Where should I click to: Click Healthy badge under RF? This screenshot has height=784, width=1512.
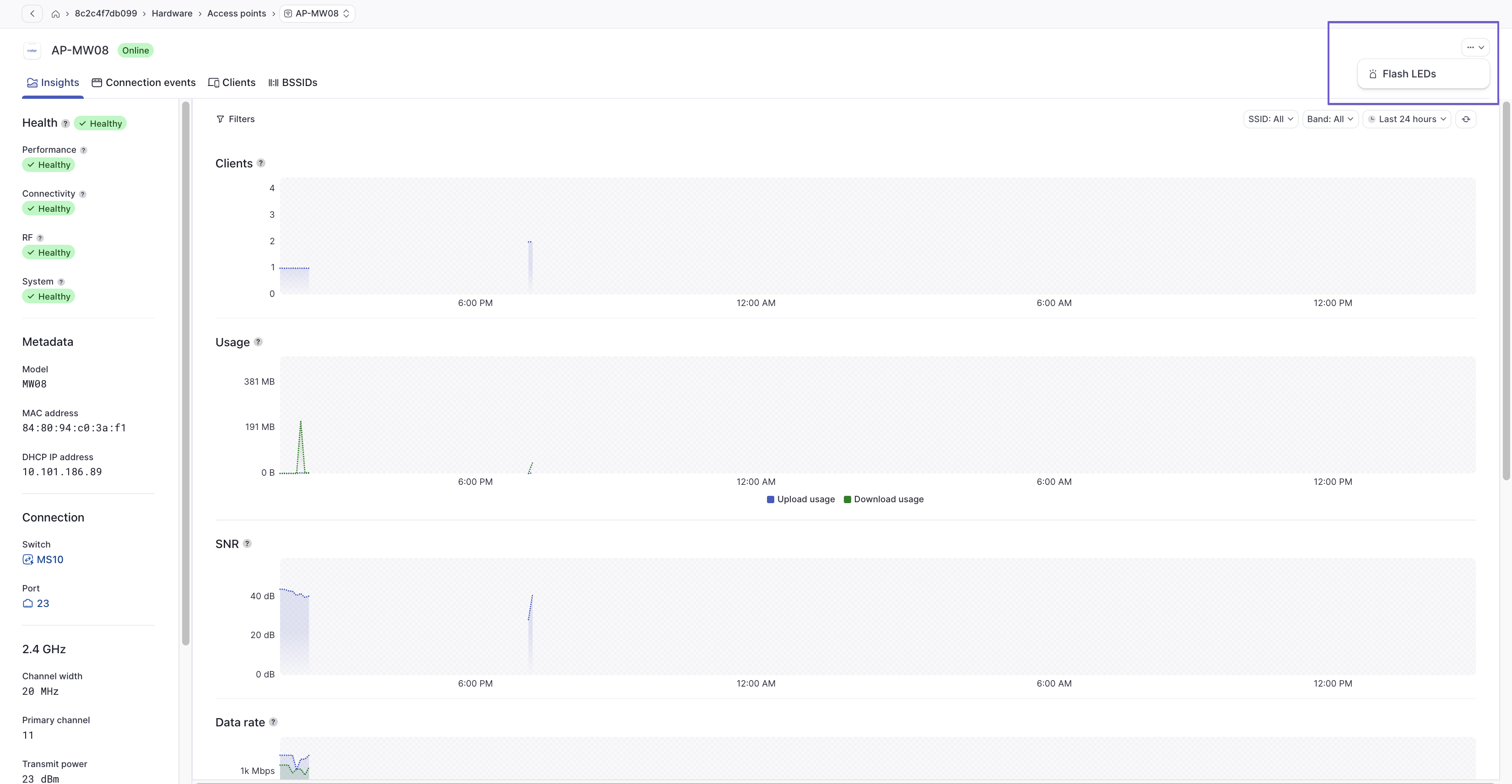pos(49,253)
